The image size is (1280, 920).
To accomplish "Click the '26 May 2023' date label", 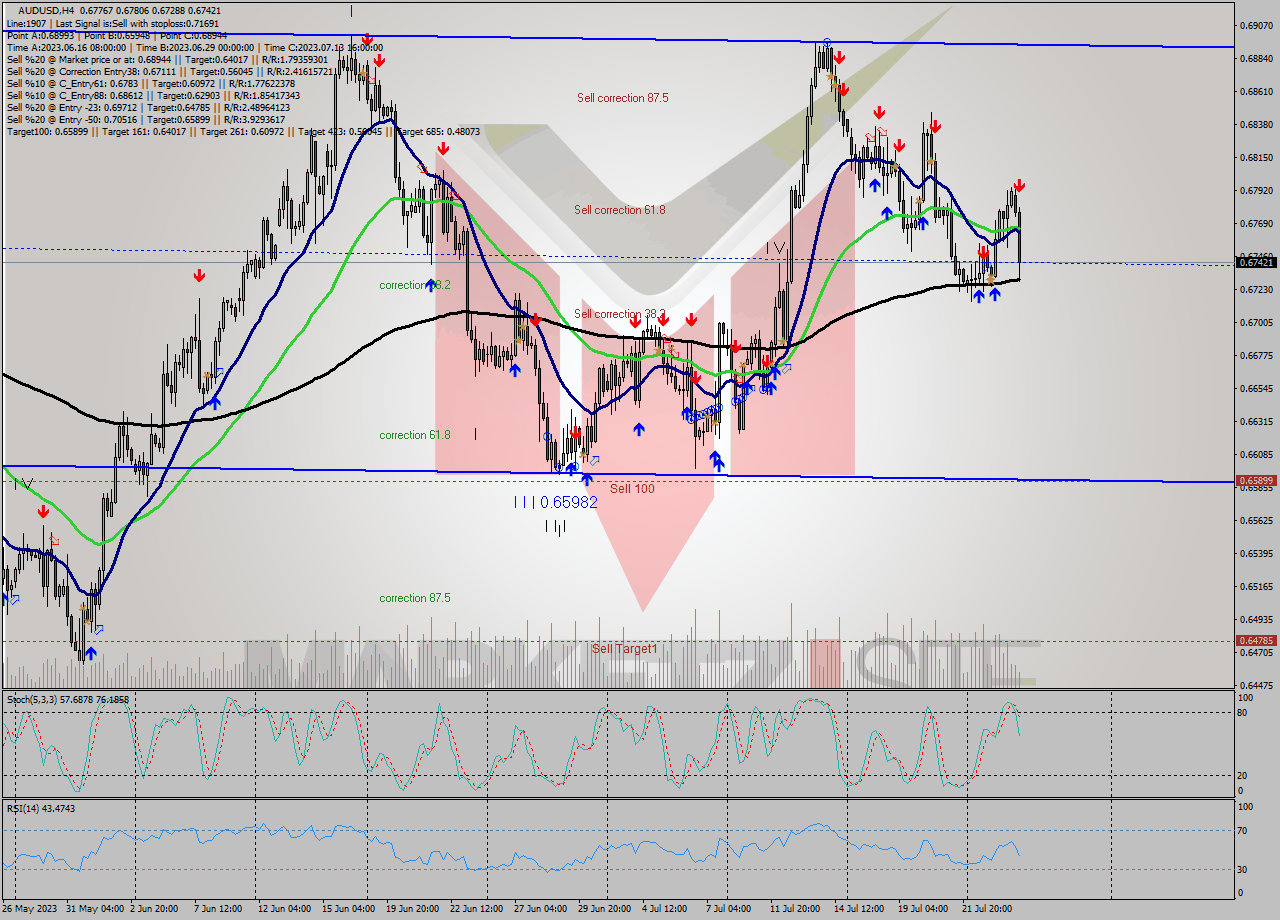I will (30, 908).
